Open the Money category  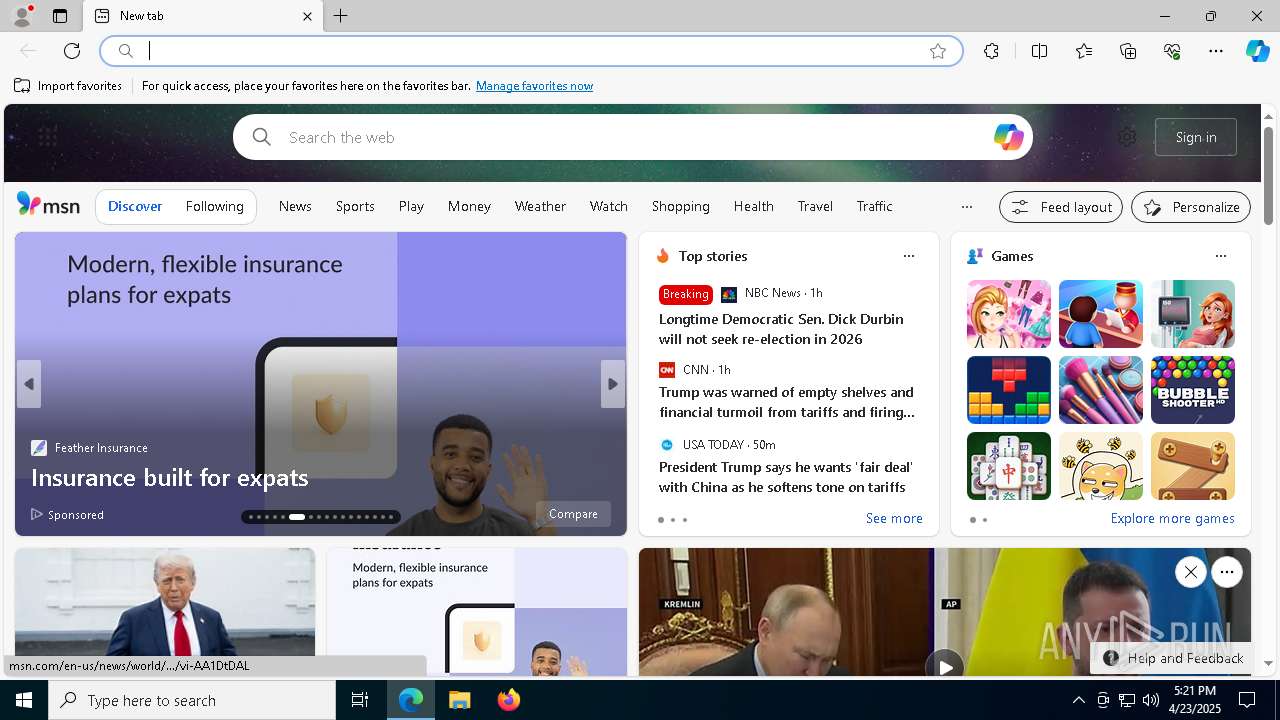pyautogui.click(x=469, y=206)
